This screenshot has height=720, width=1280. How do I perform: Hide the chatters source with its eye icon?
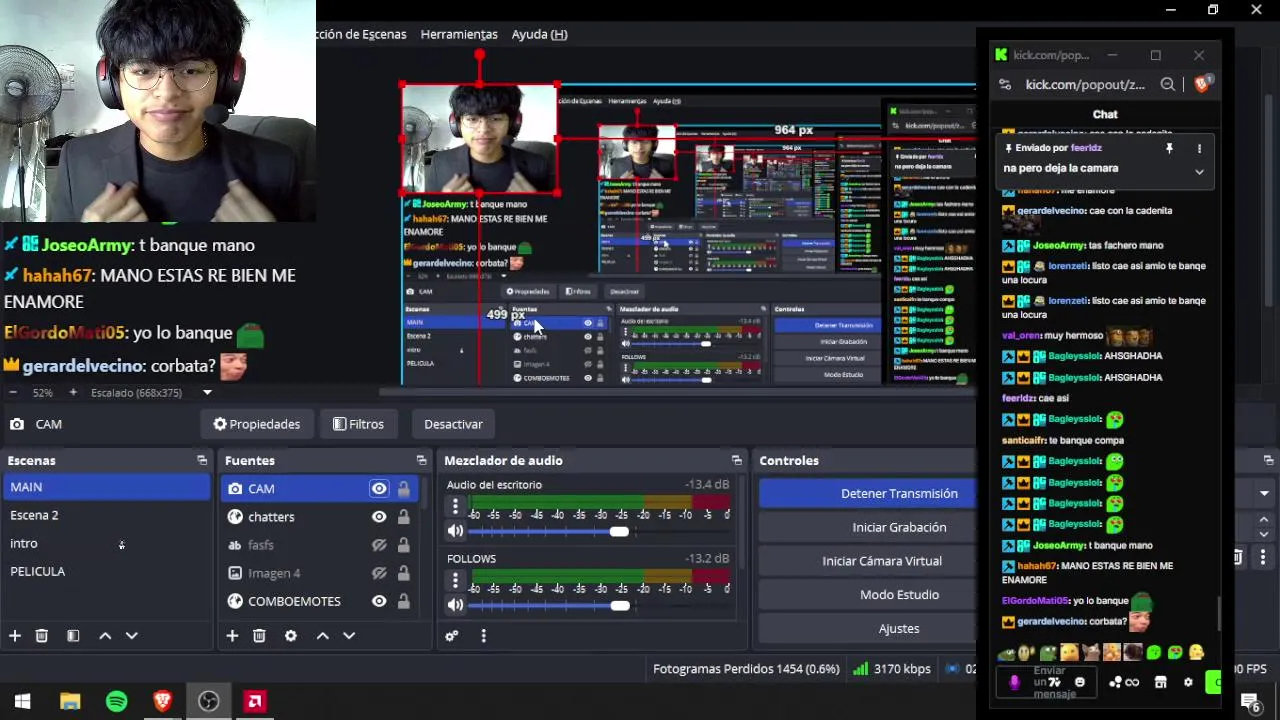point(379,517)
